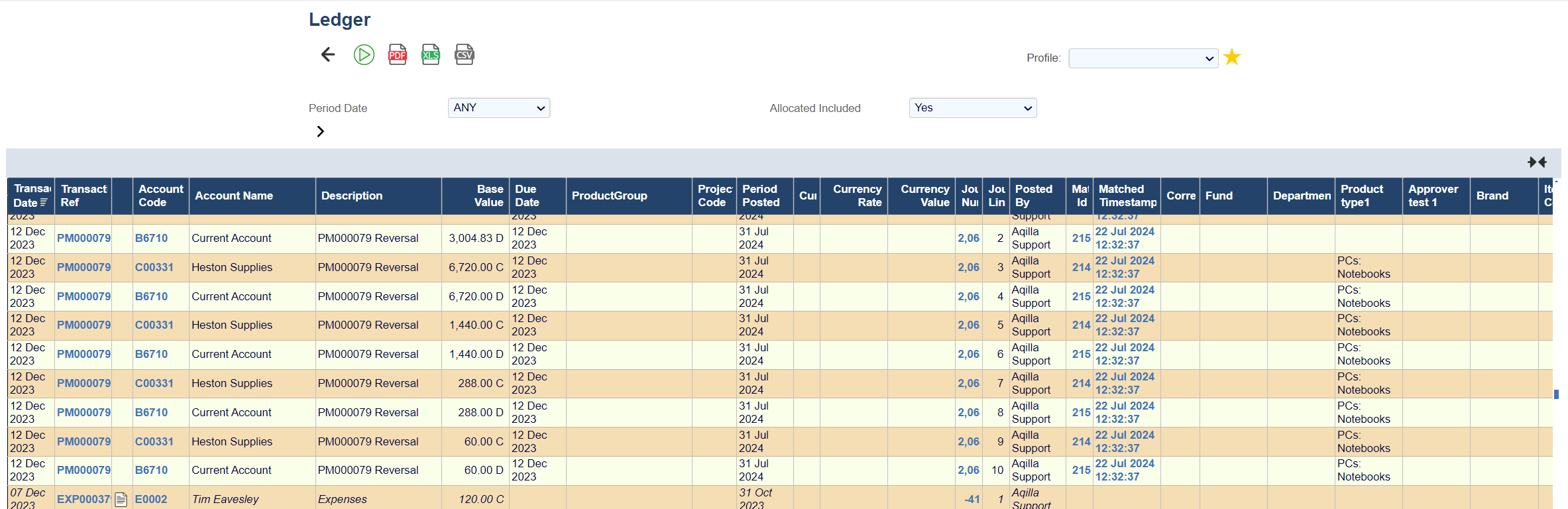Image resolution: width=1568 pixels, height=509 pixels.
Task: Export ledger as PDF
Action: (x=398, y=54)
